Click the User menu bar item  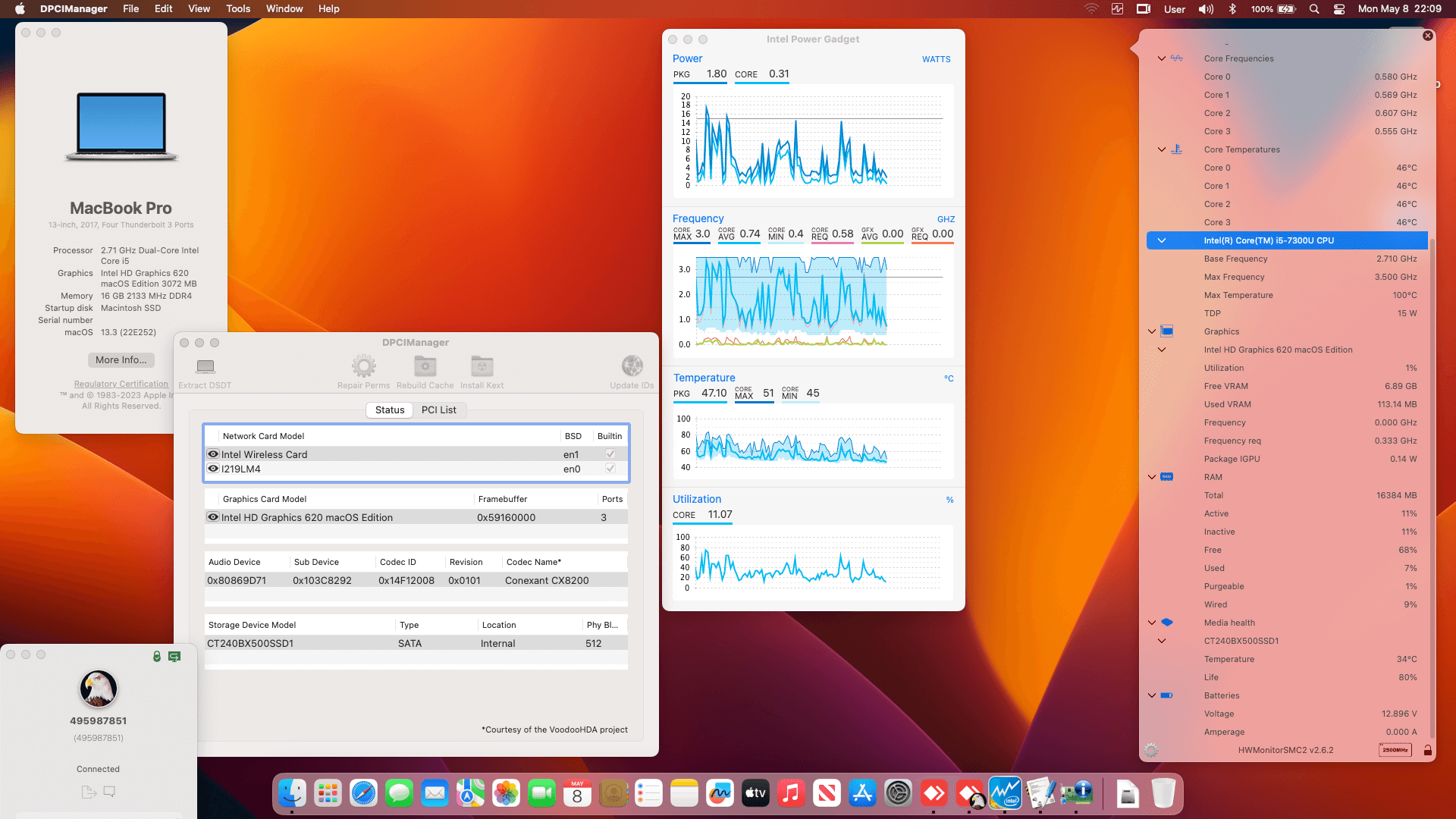(1175, 9)
